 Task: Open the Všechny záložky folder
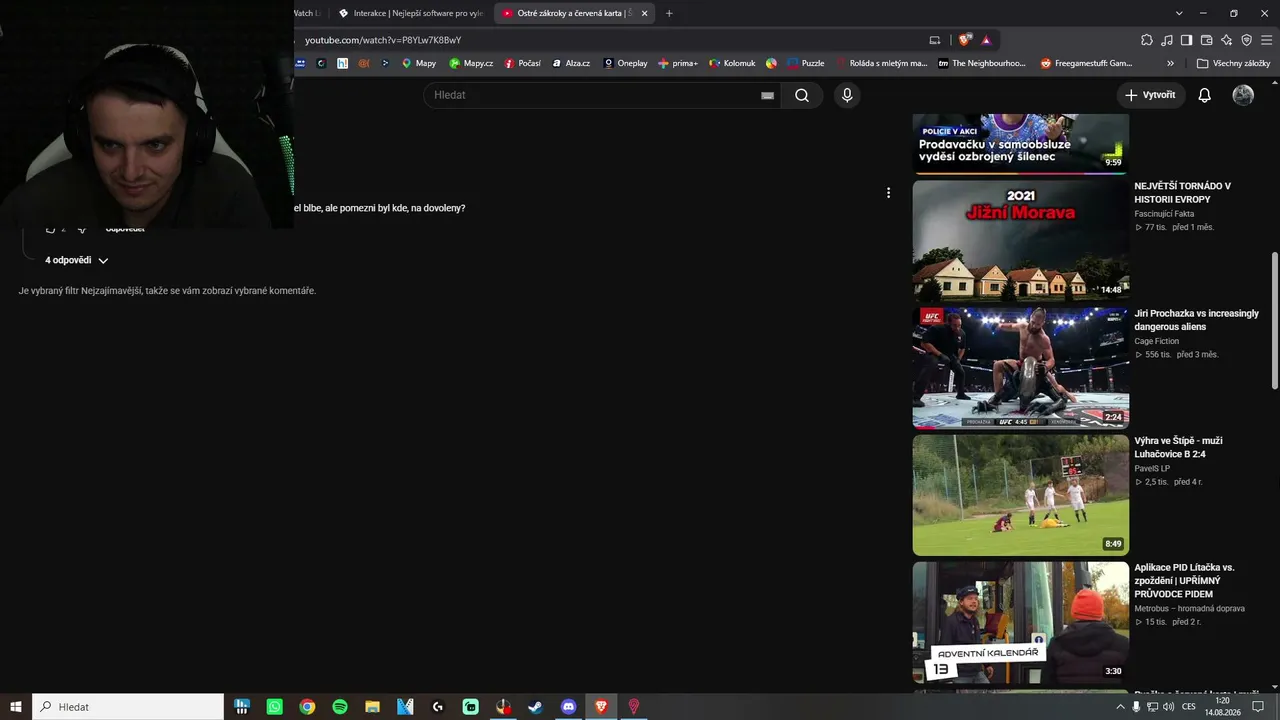click(x=1233, y=63)
